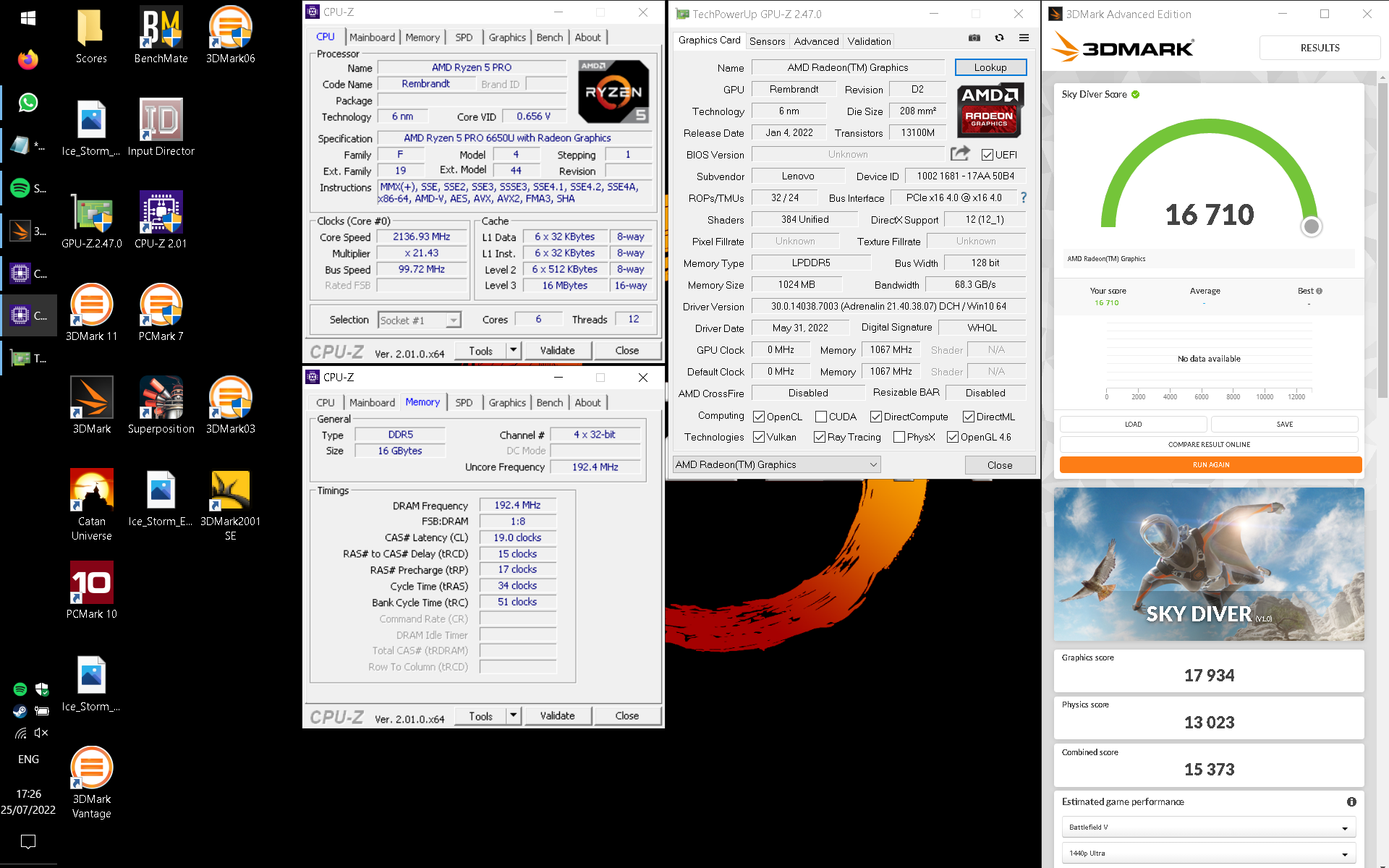Screen dimensions: 1389x868
Task: Click the Sky Diver benchmark thumbnail
Action: pyautogui.click(x=1209, y=564)
